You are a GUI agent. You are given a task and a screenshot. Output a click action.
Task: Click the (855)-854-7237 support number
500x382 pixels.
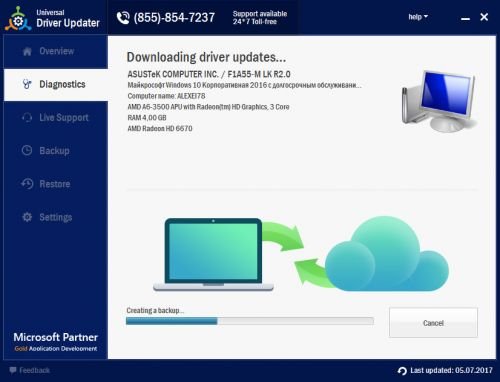(x=174, y=18)
